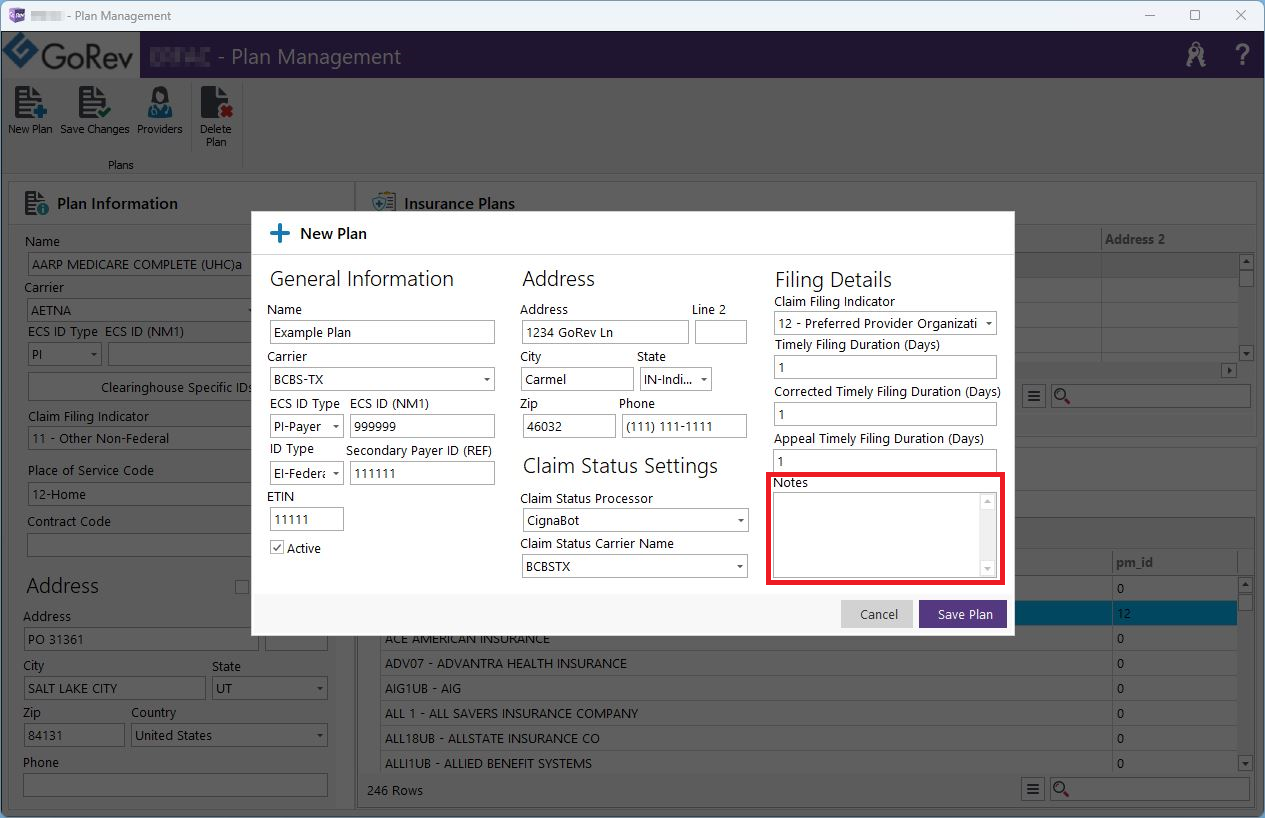Click the highlighted pm_id cell showing 12
This screenshot has width=1265, height=818.
point(1174,613)
